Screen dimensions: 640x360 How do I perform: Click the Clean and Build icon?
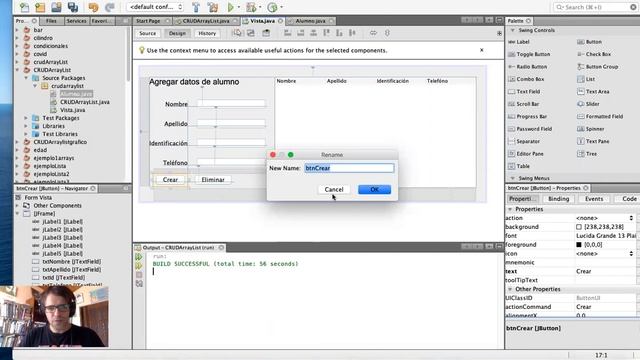pyautogui.click(x=213, y=7)
